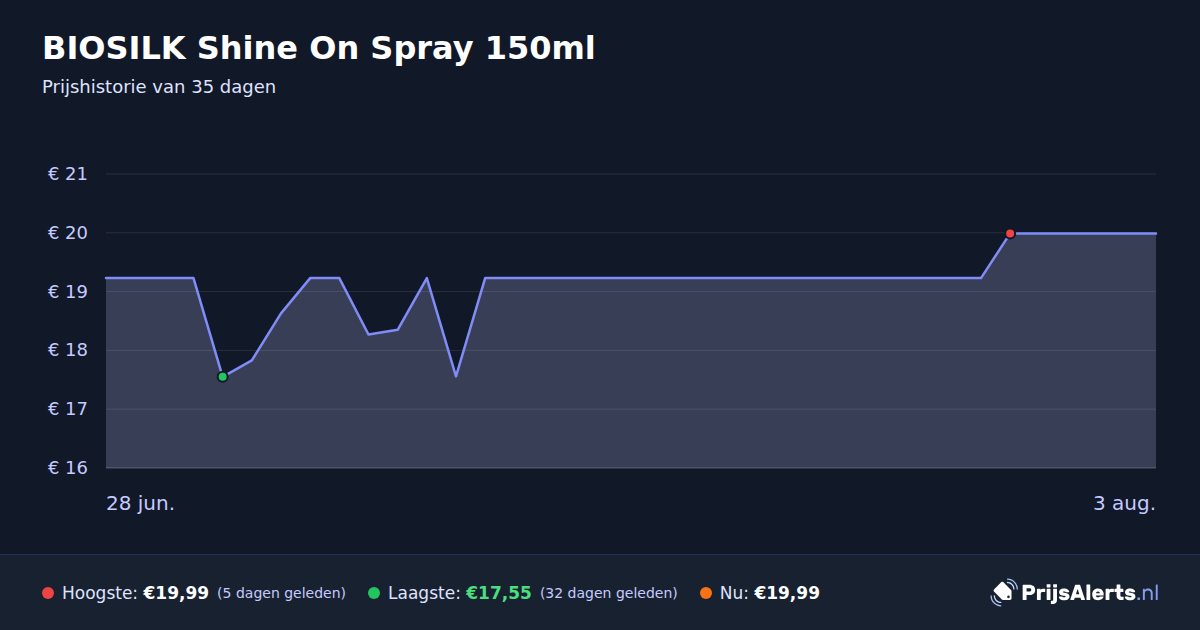The width and height of the screenshot is (1200, 630).
Task: Select the € 16 axis label
Action: [68, 468]
